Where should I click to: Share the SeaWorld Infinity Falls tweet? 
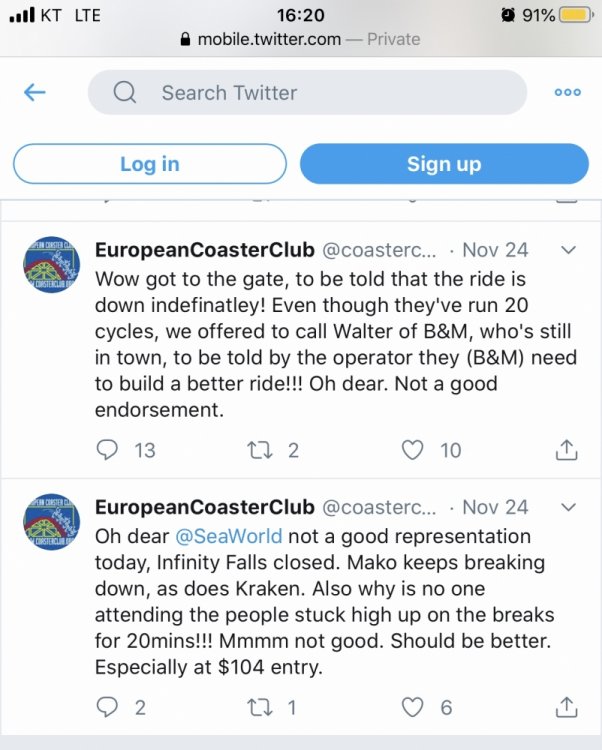(x=566, y=707)
